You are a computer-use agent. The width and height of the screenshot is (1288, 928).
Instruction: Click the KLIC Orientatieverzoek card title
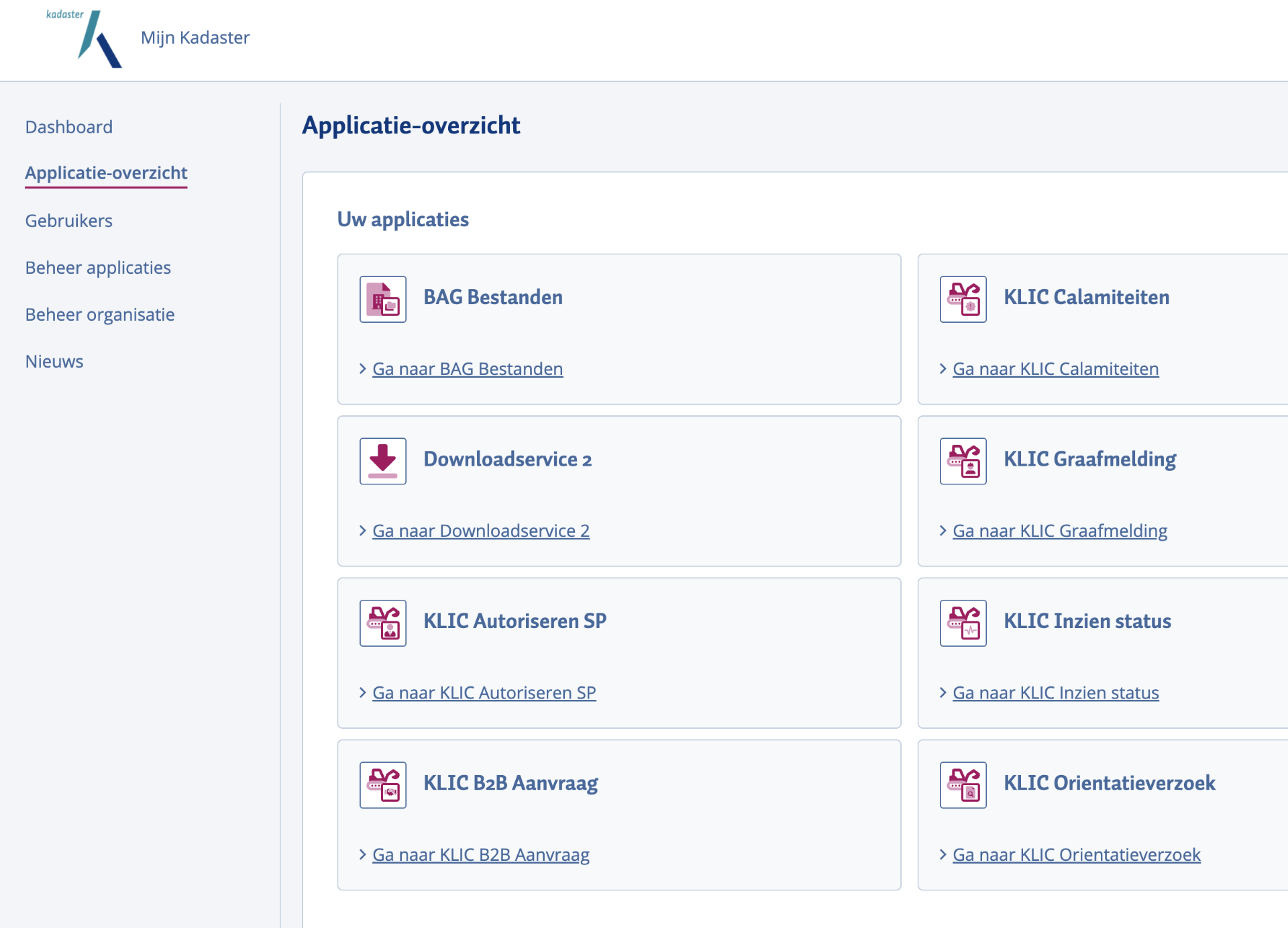1110,783
